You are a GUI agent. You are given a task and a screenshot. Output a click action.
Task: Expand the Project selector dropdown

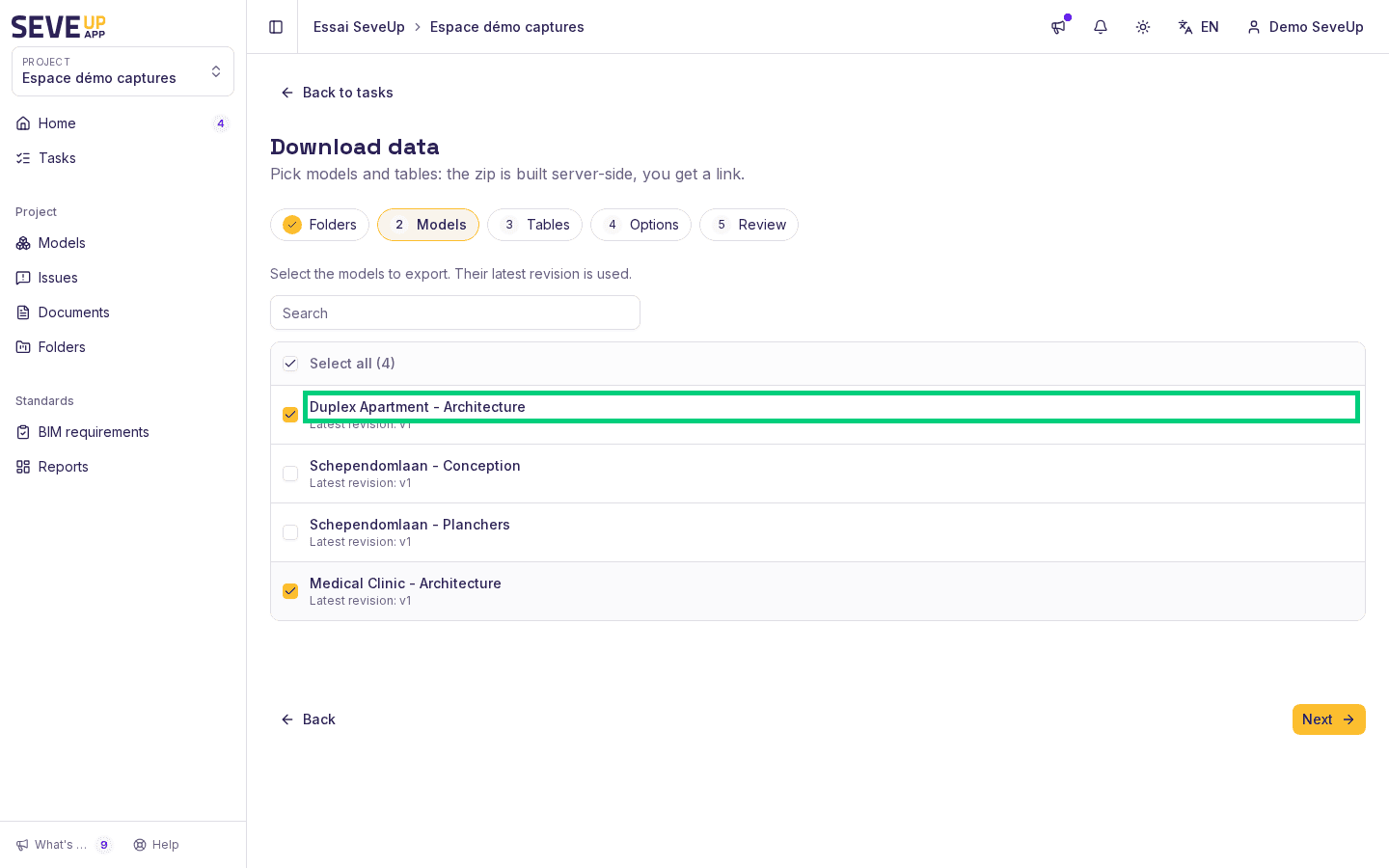123,71
